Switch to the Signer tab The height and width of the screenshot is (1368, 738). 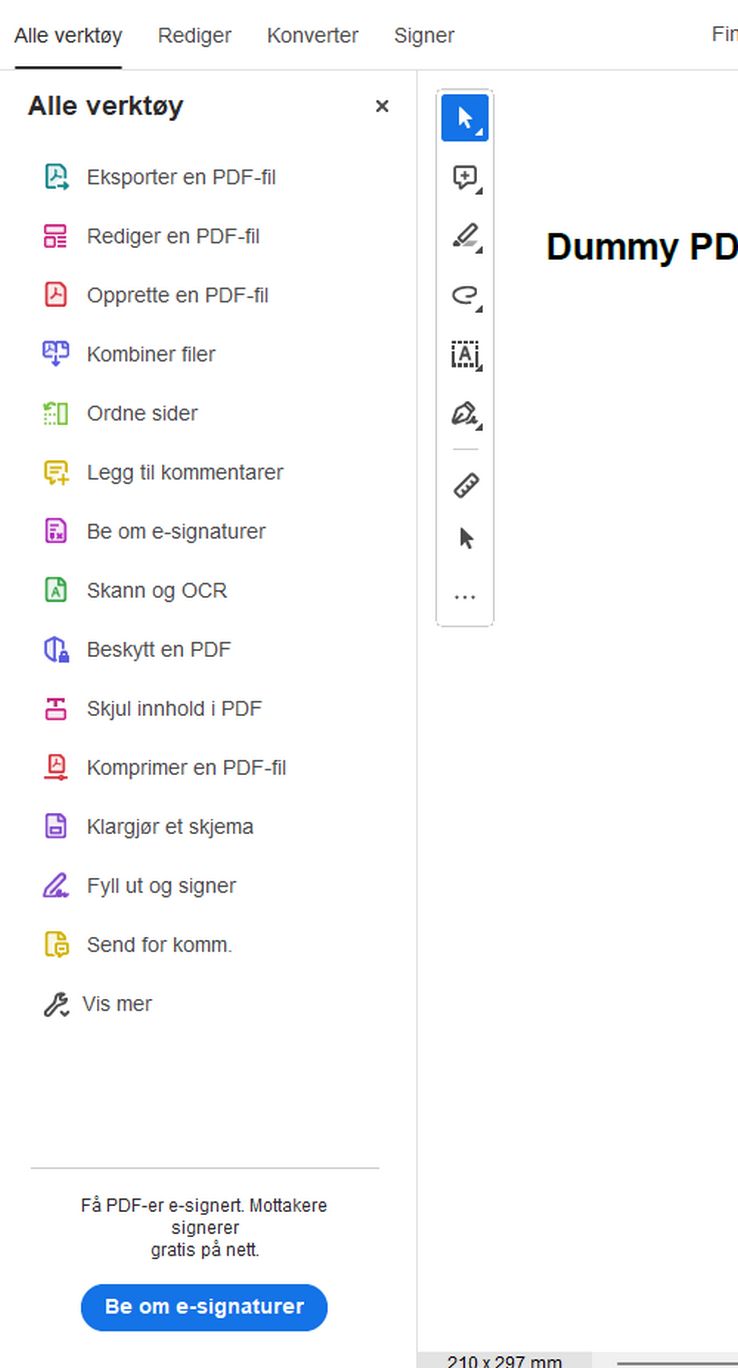point(424,35)
